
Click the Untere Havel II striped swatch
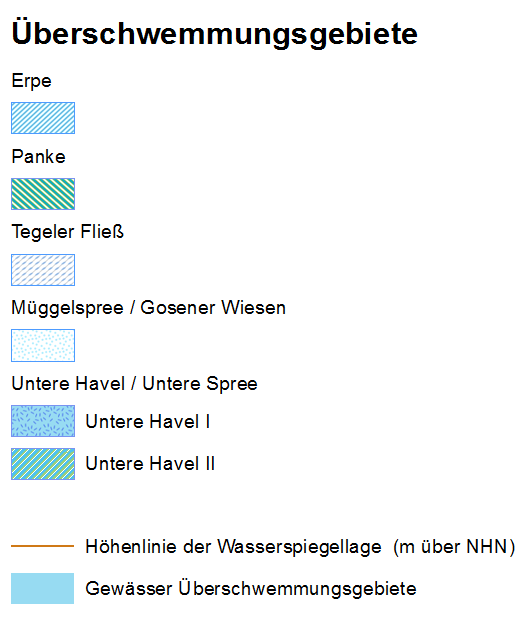tap(43, 464)
